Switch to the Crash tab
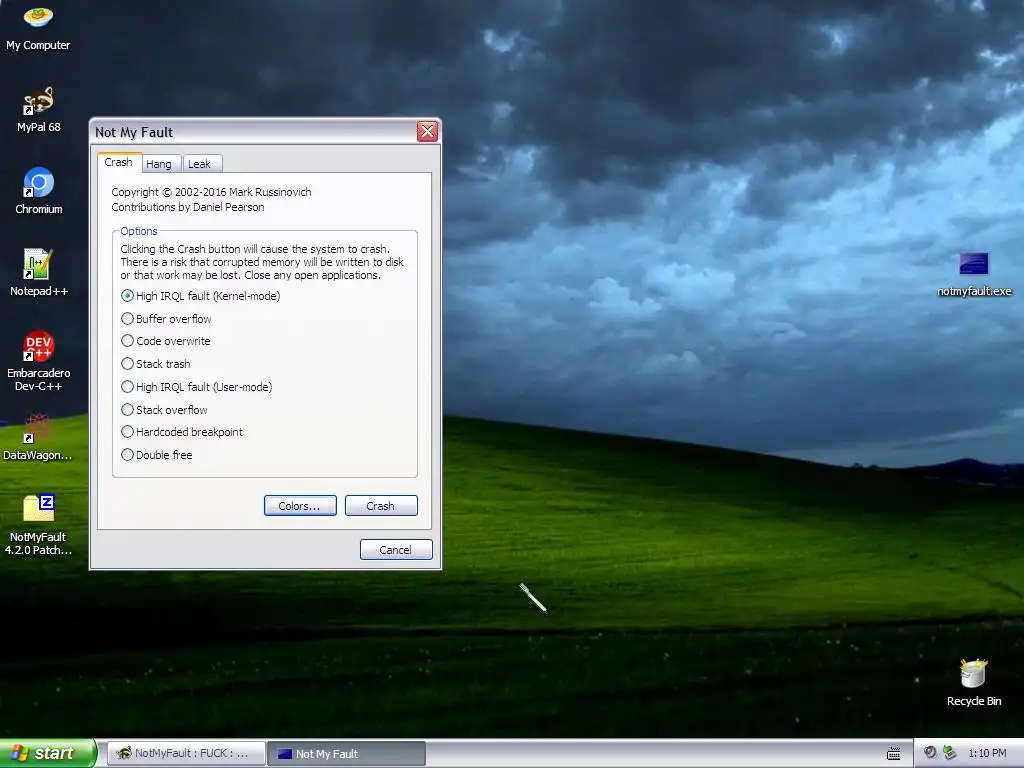This screenshot has height=768, width=1024. coord(118,162)
